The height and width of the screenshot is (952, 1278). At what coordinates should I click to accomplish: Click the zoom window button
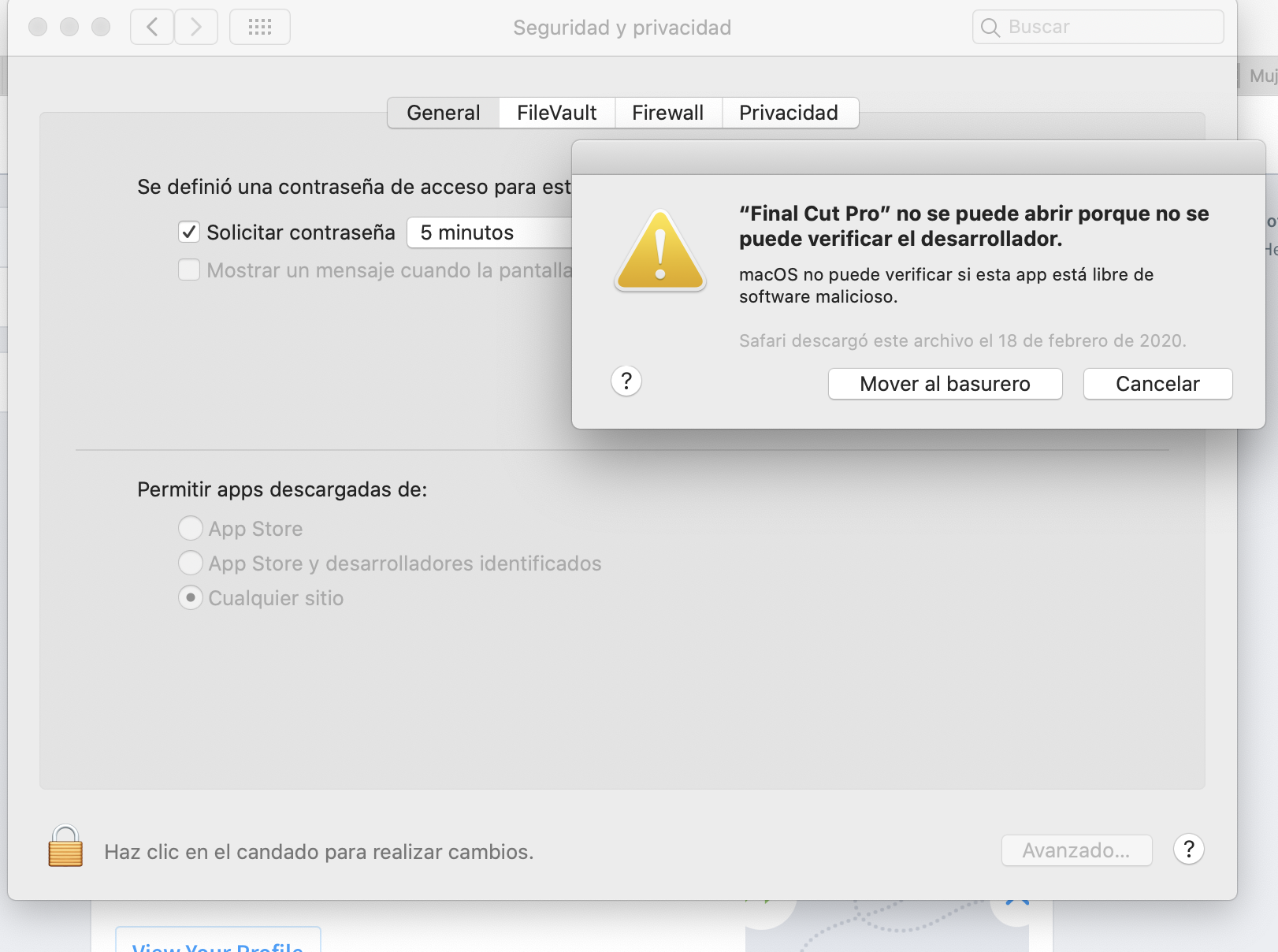pyautogui.click(x=101, y=27)
